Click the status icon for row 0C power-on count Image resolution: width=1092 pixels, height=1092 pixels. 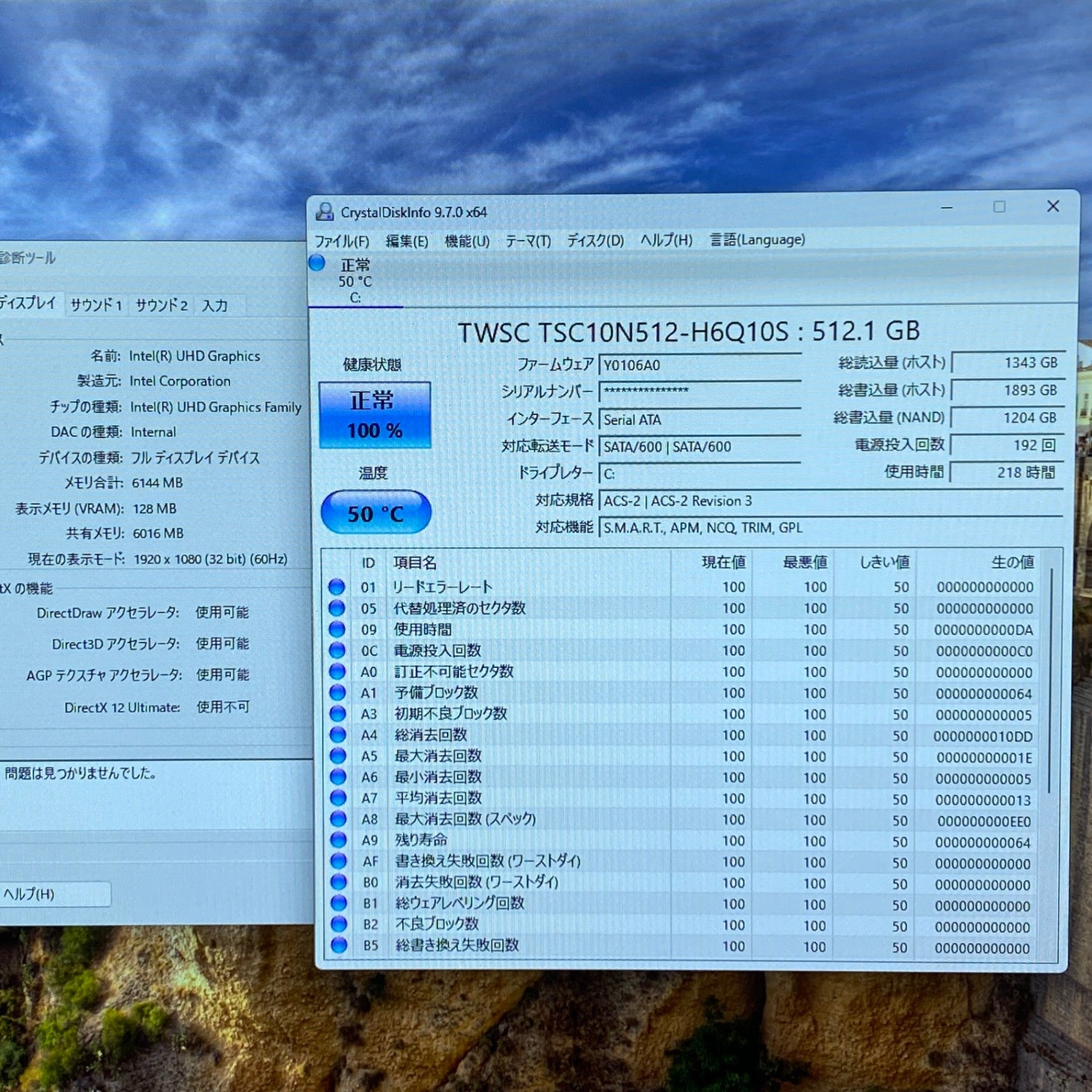337,650
